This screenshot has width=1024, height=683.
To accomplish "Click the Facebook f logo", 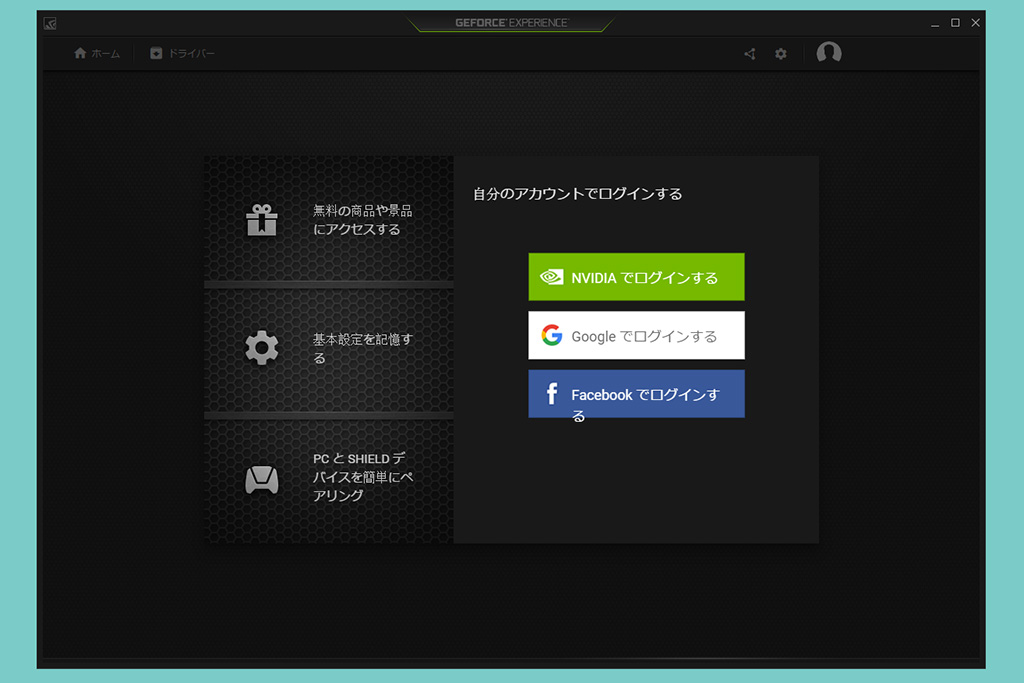I will click(x=552, y=394).
